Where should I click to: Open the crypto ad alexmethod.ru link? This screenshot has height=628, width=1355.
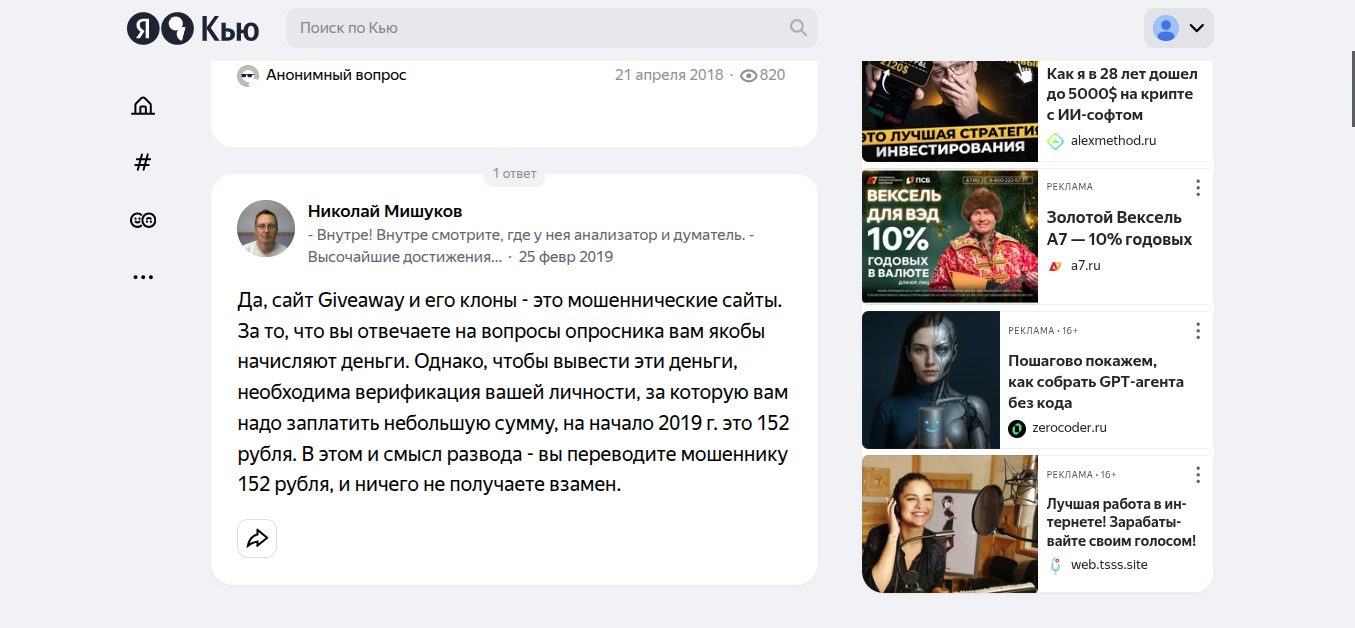(x=1112, y=141)
